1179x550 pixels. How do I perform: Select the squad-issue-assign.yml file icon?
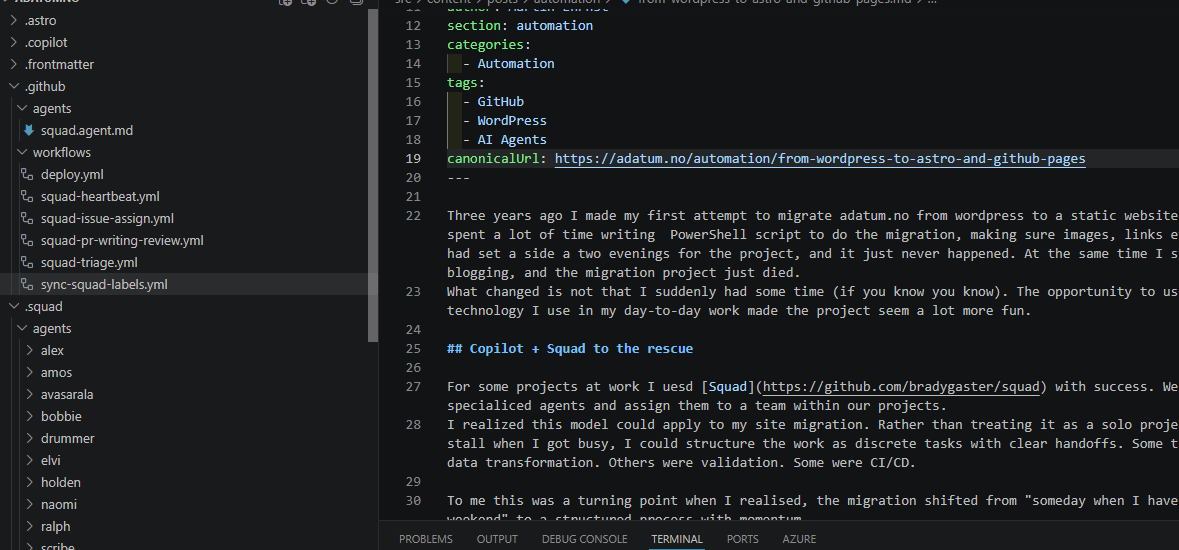(x=28, y=218)
